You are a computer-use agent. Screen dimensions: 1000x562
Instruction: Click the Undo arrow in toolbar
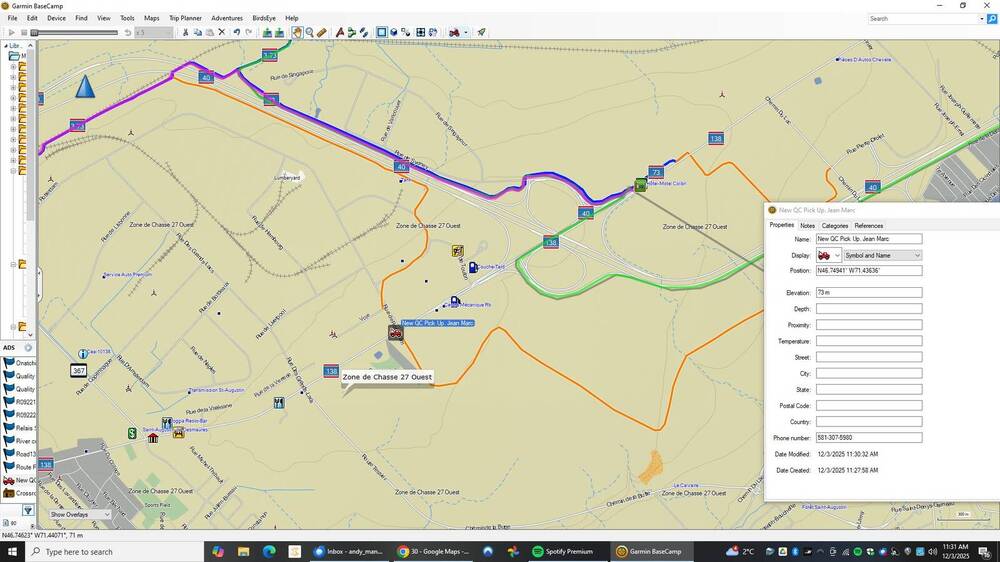click(x=237, y=33)
